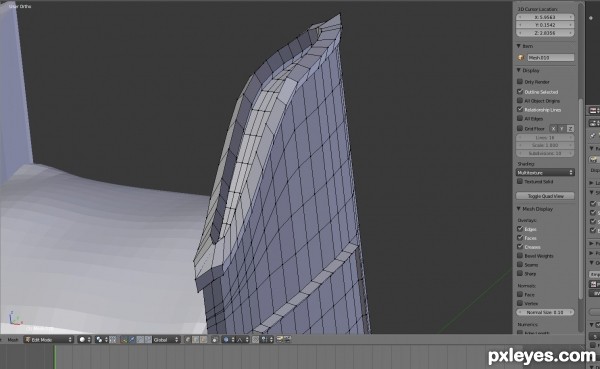Click the Toggle Quad View button
The image size is (600, 369).
coord(545,196)
